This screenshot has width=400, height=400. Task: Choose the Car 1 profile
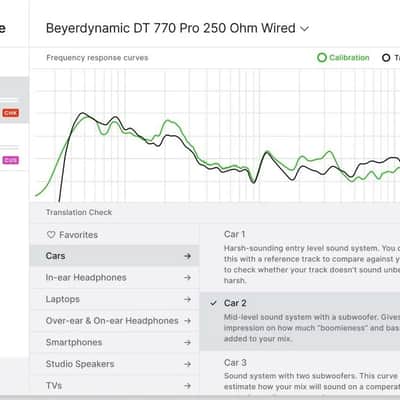pos(300,257)
